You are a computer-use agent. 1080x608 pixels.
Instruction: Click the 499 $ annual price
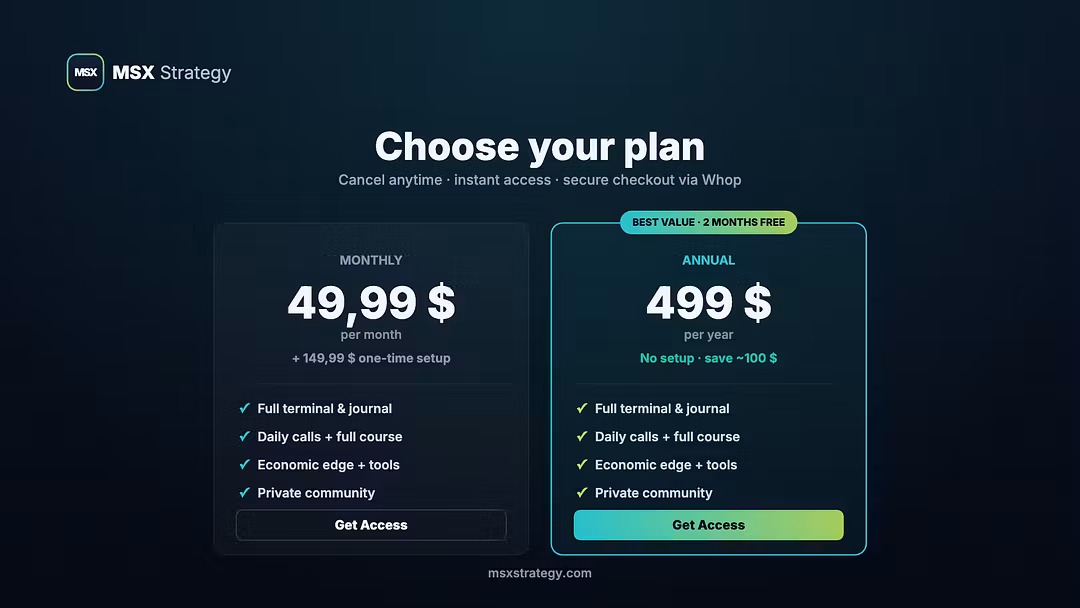[x=709, y=303]
